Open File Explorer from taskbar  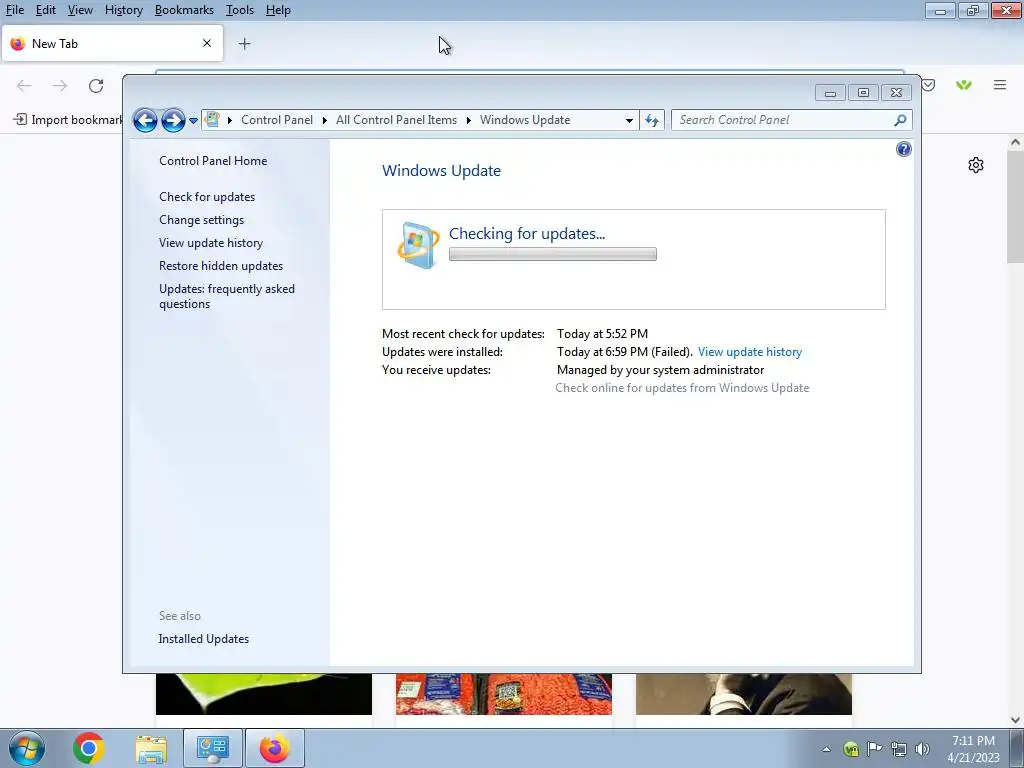pyautogui.click(x=151, y=749)
